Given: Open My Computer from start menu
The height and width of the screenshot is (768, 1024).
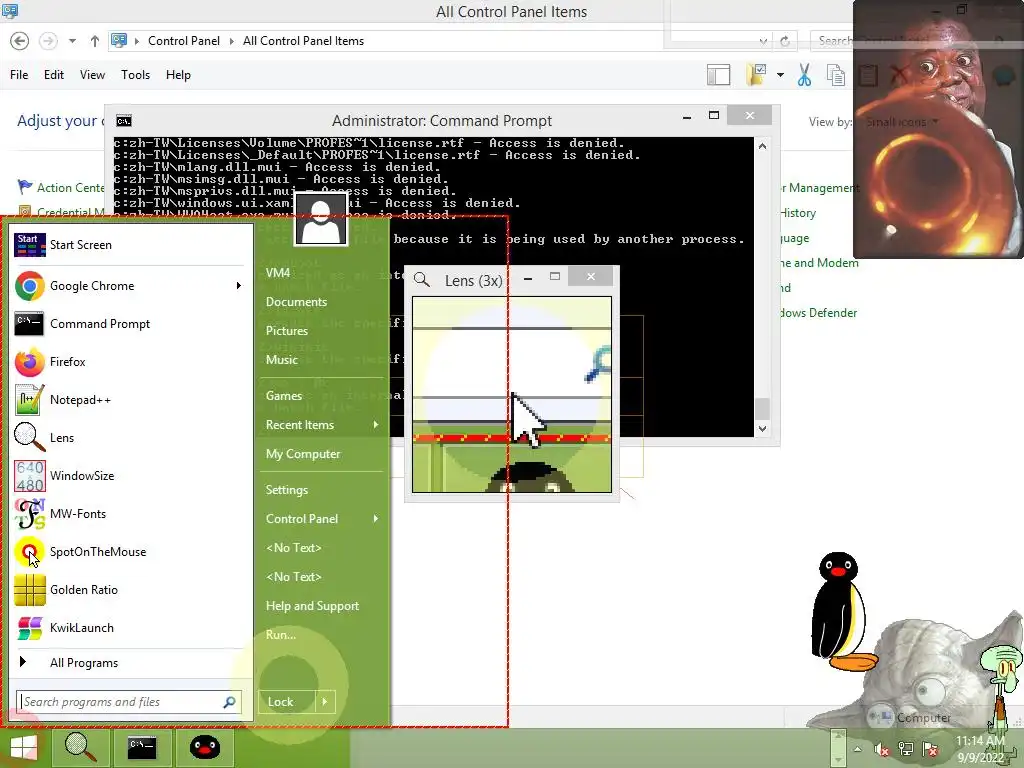Looking at the screenshot, I should [x=303, y=454].
